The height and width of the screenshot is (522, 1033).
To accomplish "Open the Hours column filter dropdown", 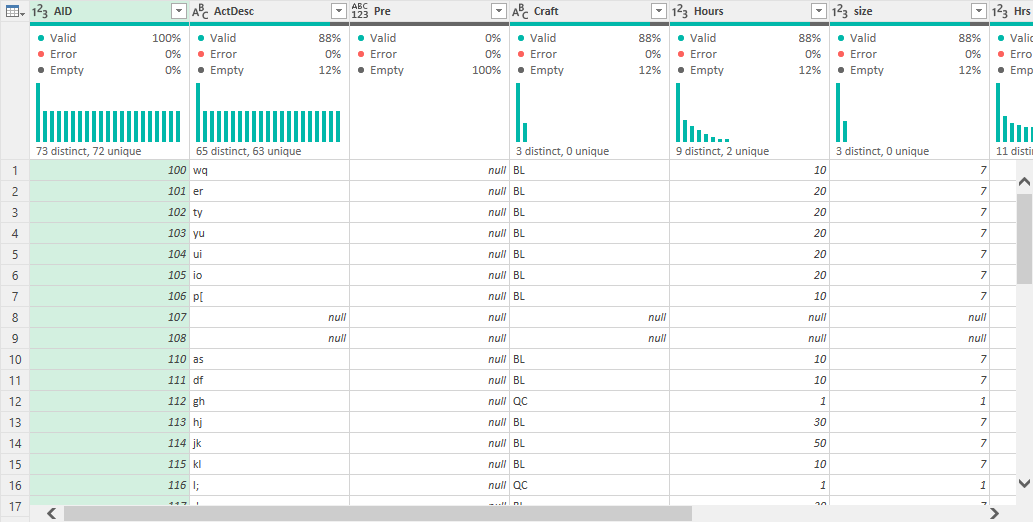I will (x=819, y=11).
